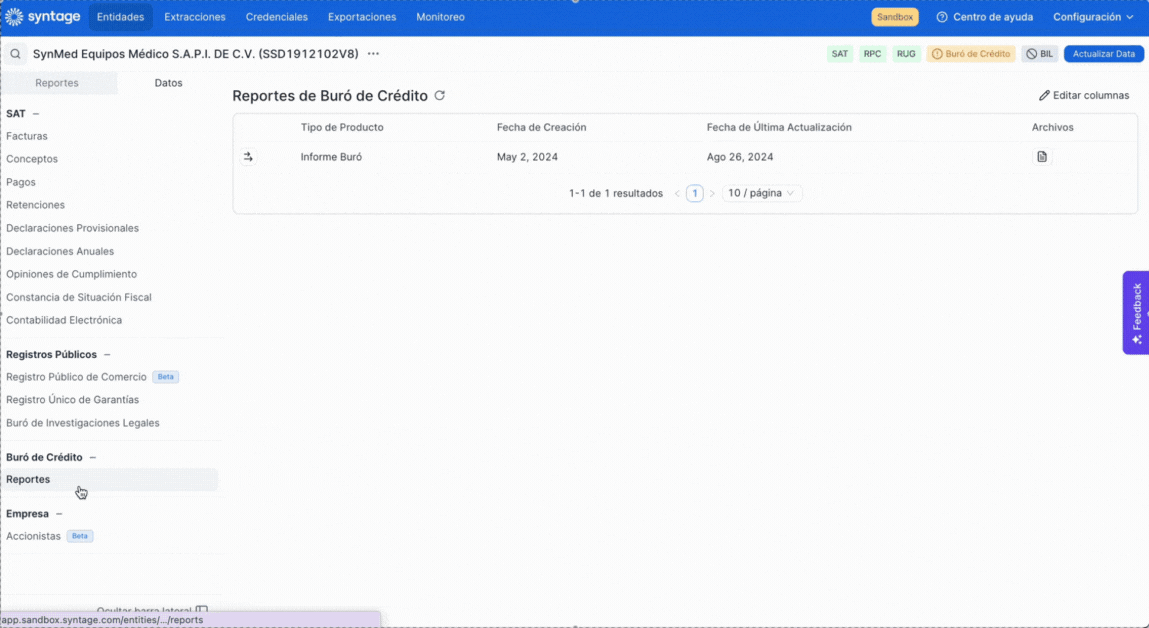Click Fecha de Última Actualización column header
This screenshot has width=1149, height=628.
(x=779, y=128)
